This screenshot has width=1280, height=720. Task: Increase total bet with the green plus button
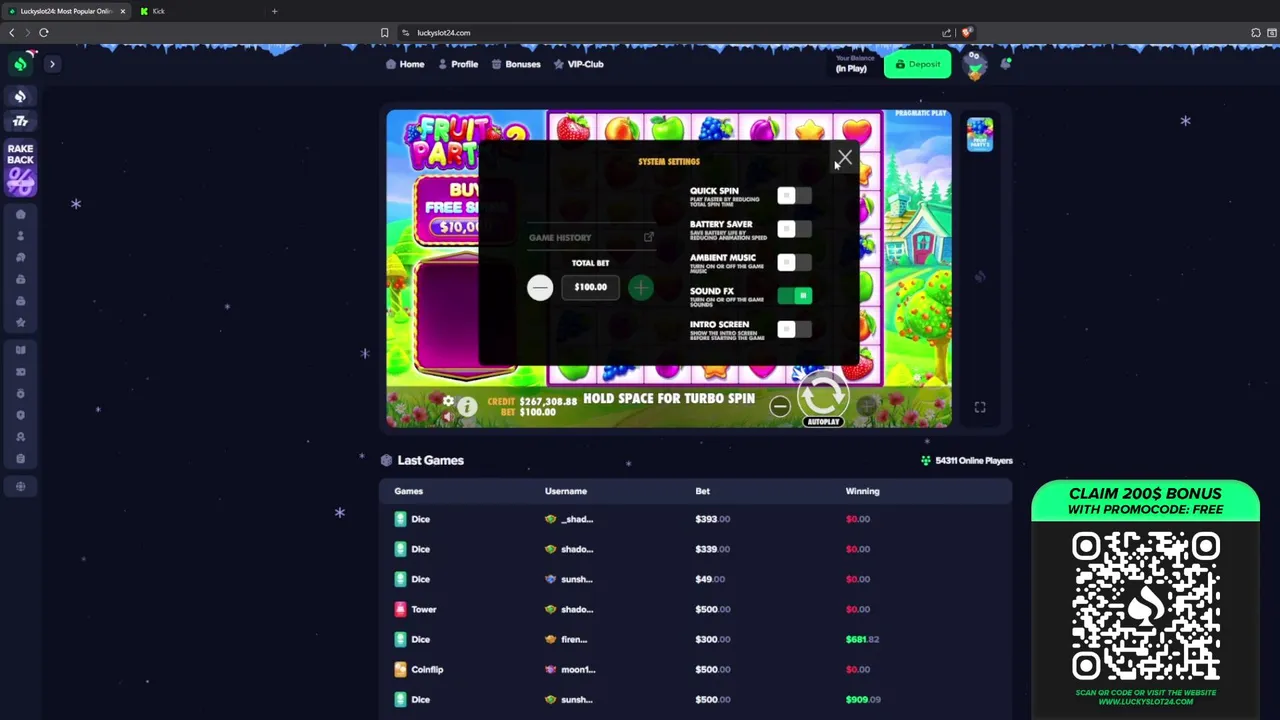pyautogui.click(x=641, y=288)
